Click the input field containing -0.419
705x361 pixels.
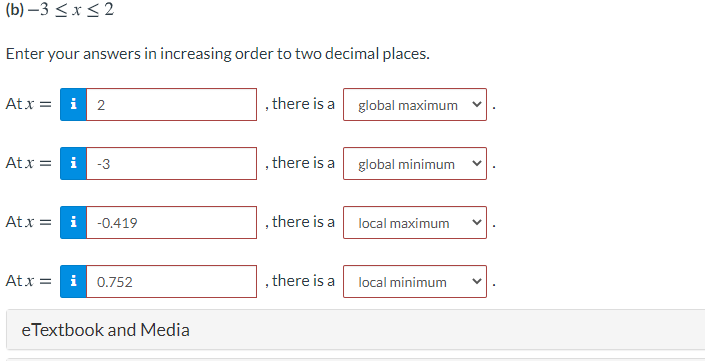pos(171,223)
